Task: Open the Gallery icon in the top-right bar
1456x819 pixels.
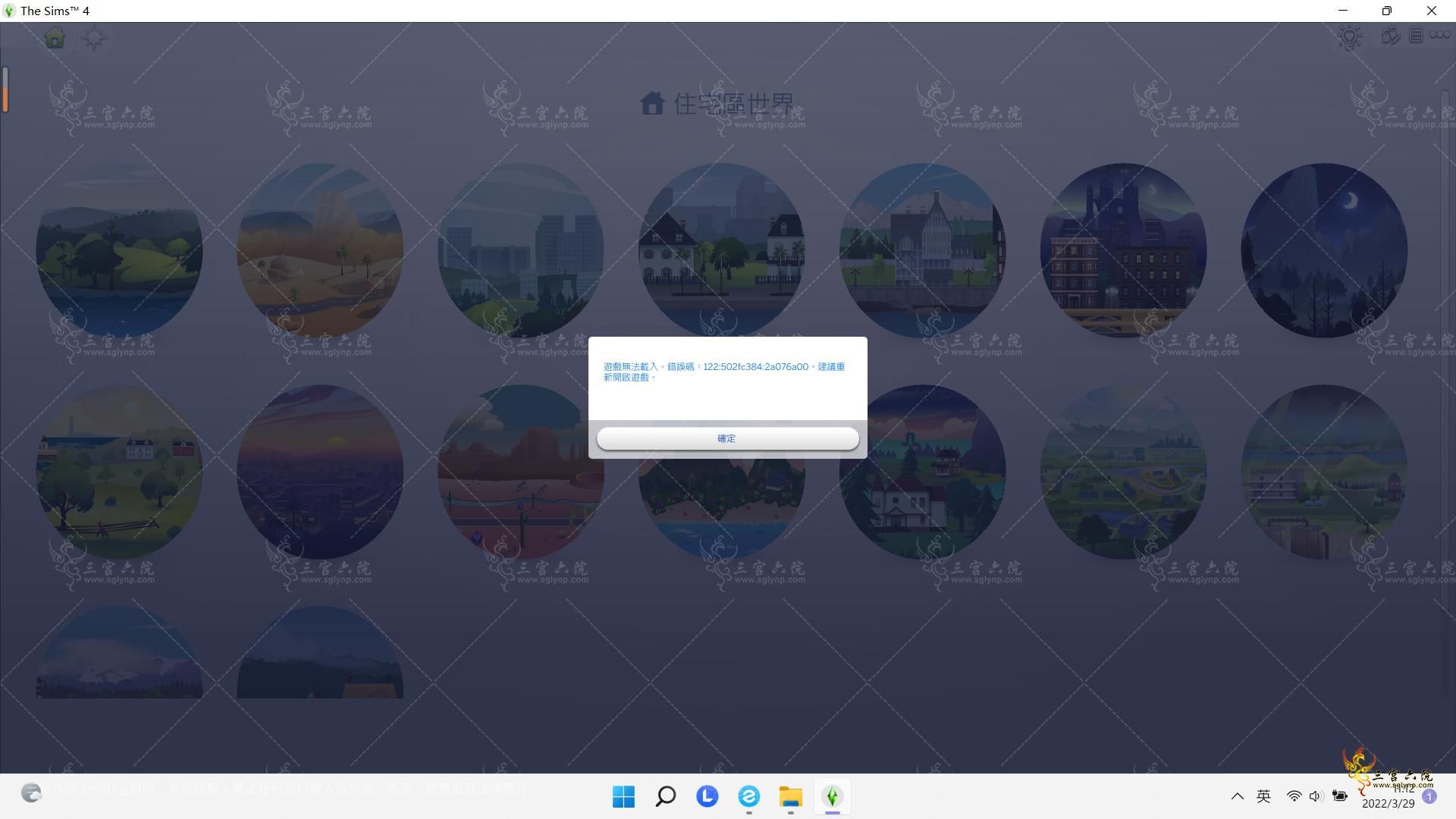Action: pyautogui.click(x=1390, y=36)
